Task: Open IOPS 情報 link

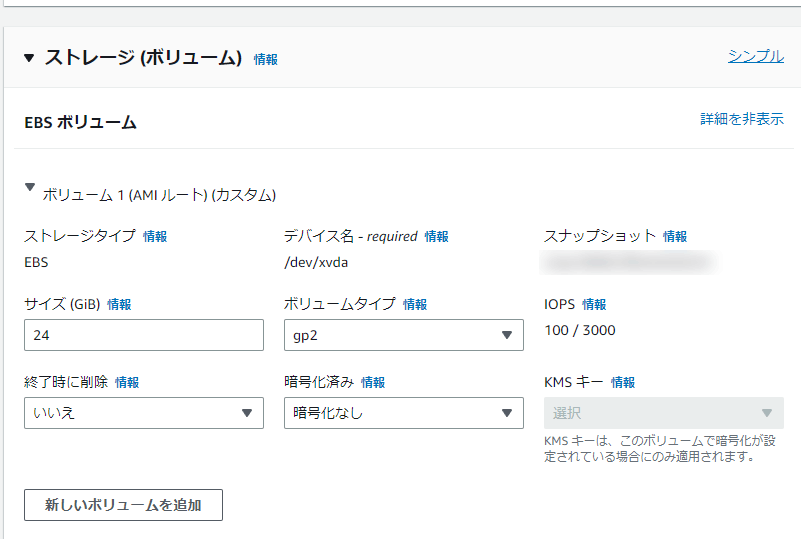Action: [594, 304]
